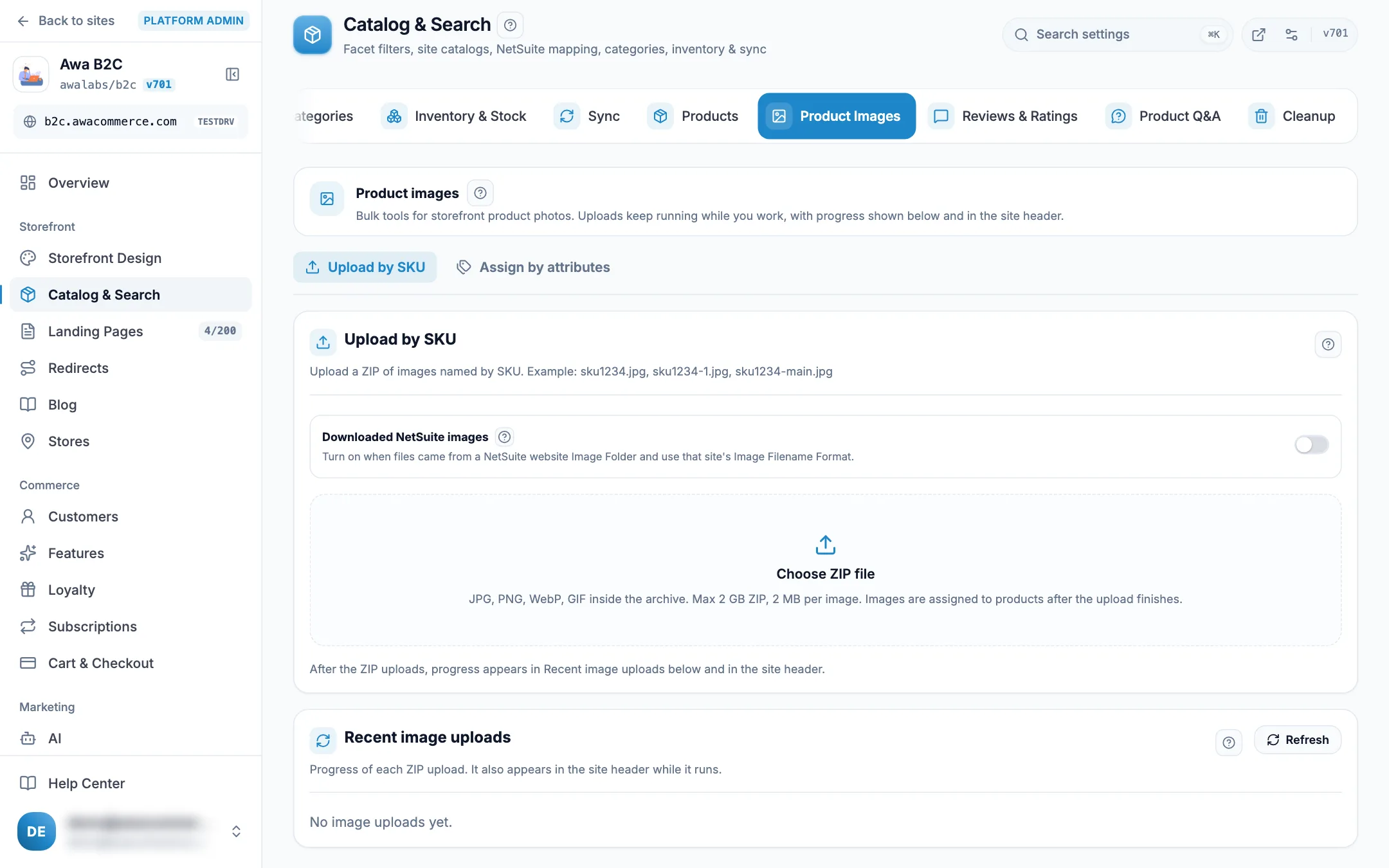Click the v701 badge under Awa B2C
Image resolution: width=1389 pixels, height=868 pixels.
(159, 85)
